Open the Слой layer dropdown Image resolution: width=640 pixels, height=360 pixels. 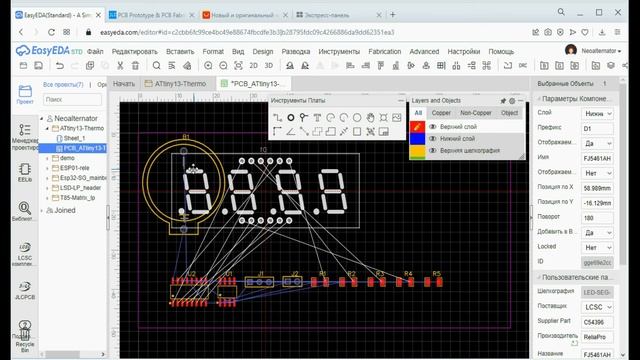[x=597, y=113]
